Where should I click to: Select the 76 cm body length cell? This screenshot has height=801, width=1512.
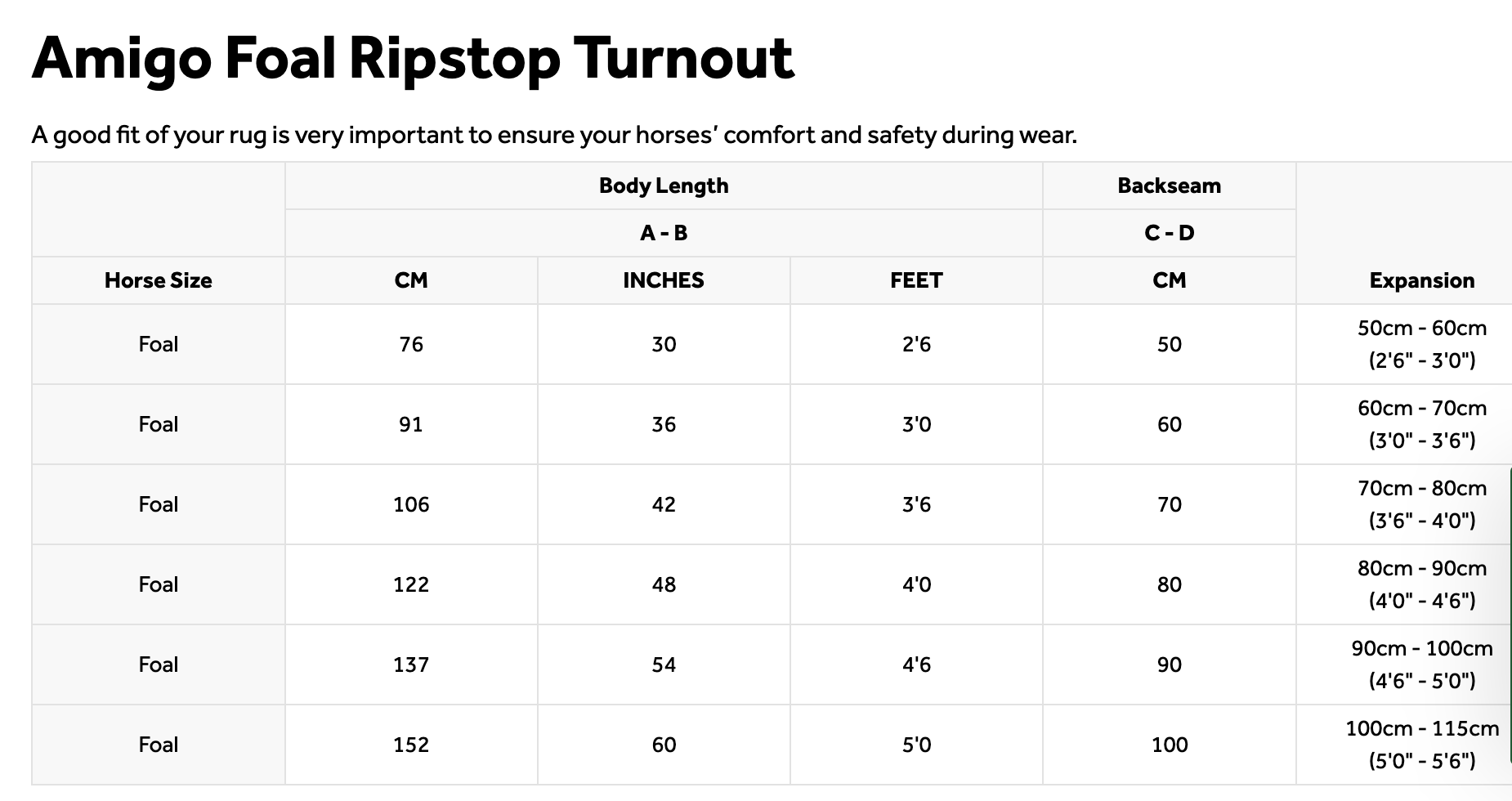[x=410, y=344]
